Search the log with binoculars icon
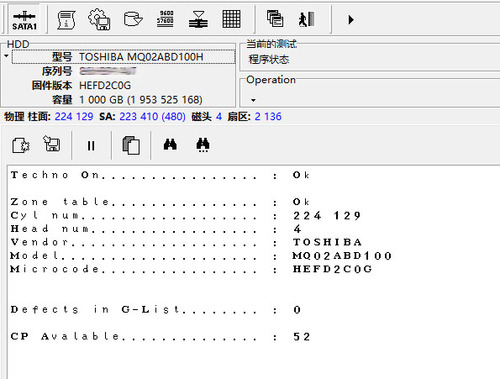500x379 pixels. coord(170,144)
